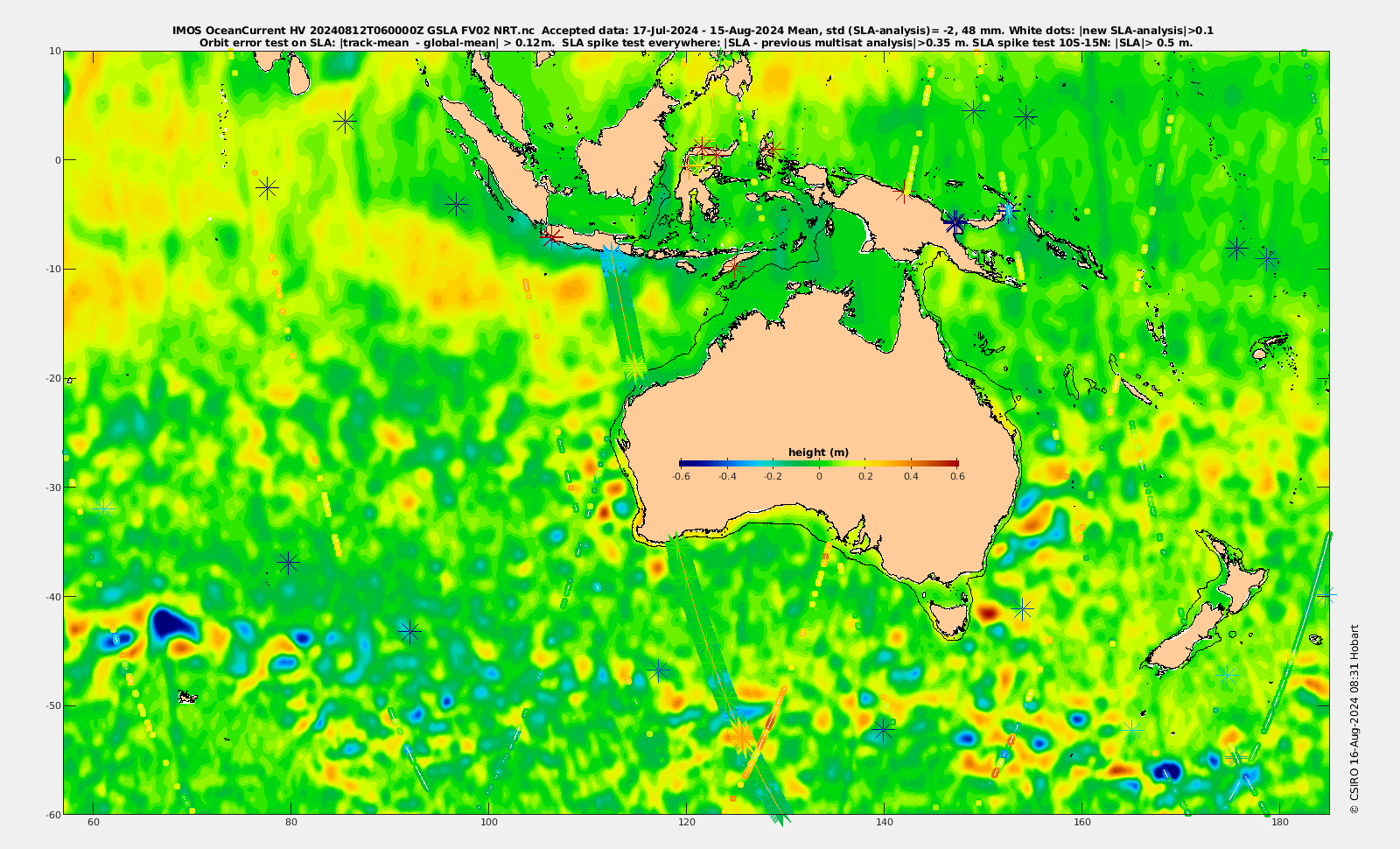
Task: Click the "height (m)" colorbar label
Action: click(x=818, y=453)
